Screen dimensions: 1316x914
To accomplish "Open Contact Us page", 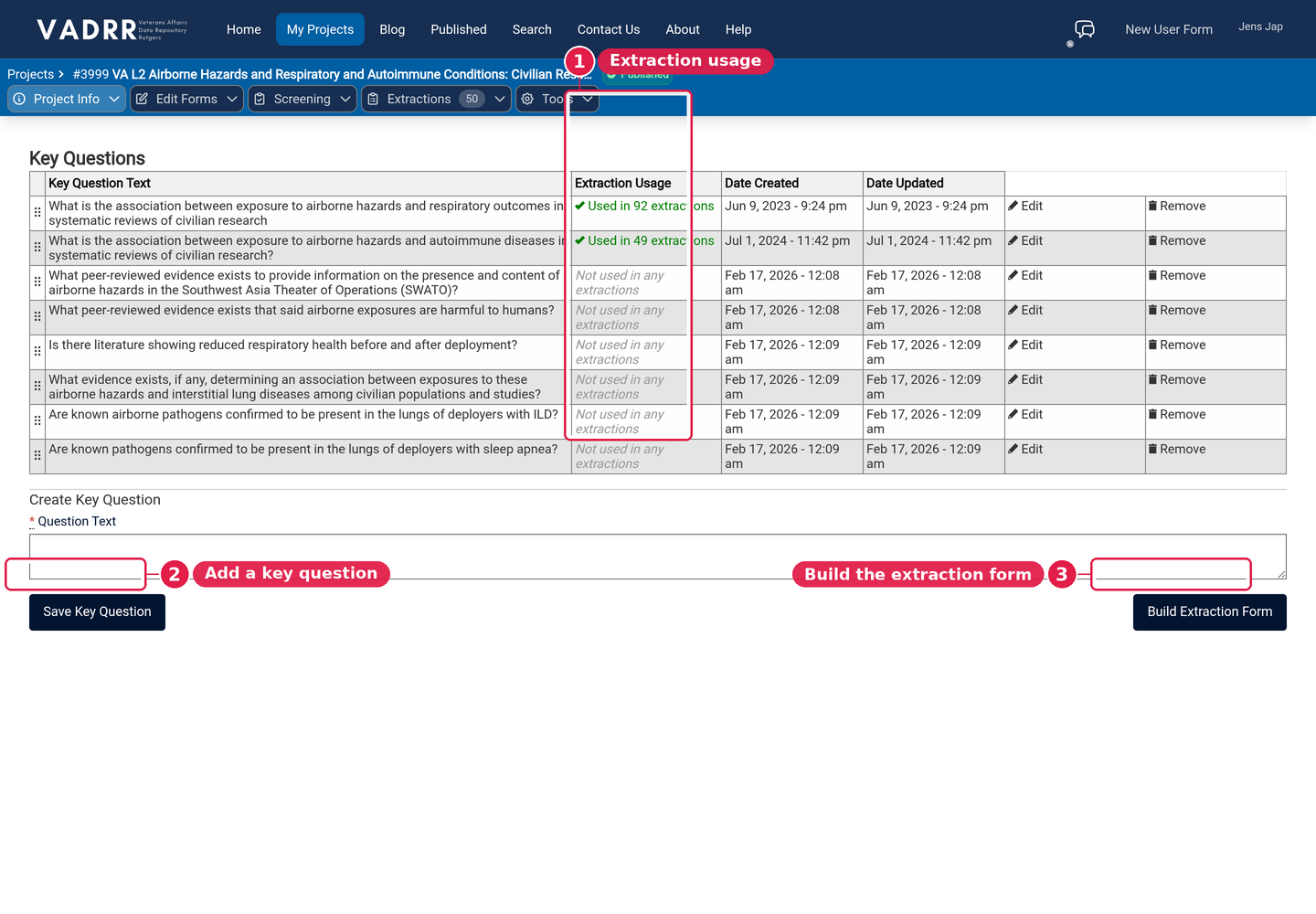I will click(609, 29).
